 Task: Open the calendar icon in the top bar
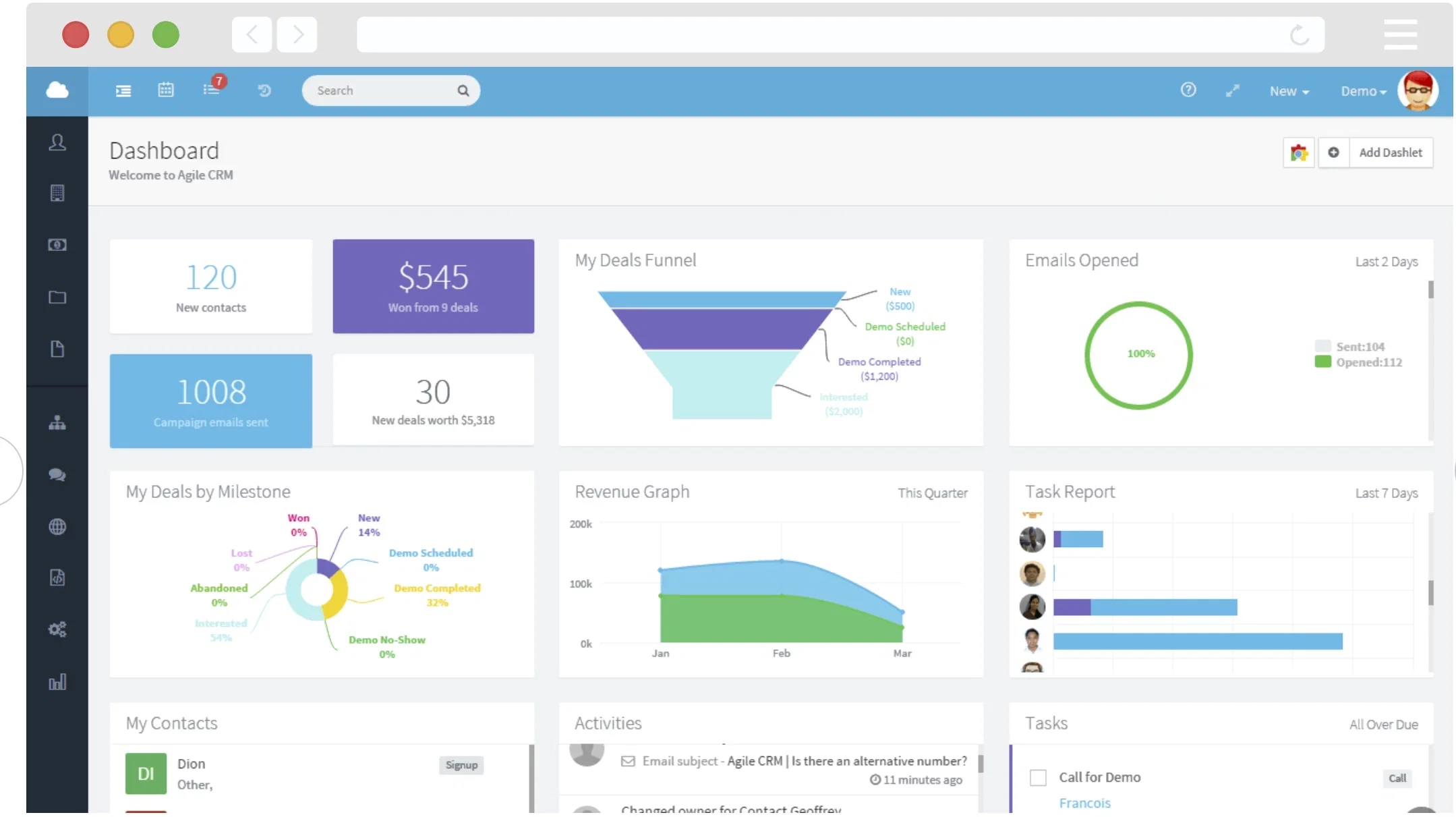click(166, 90)
